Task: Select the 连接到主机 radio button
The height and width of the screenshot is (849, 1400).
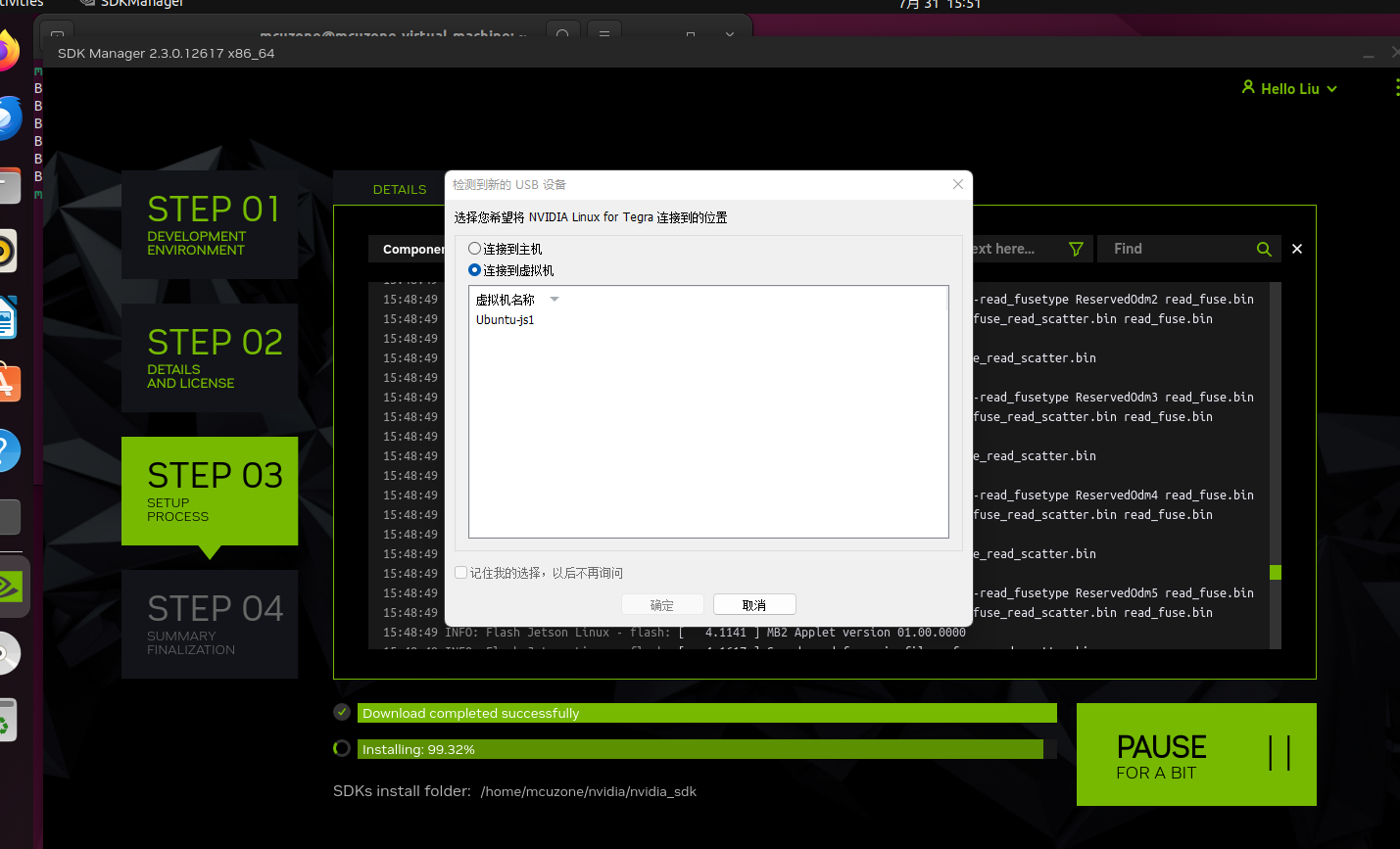Action: [475, 249]
